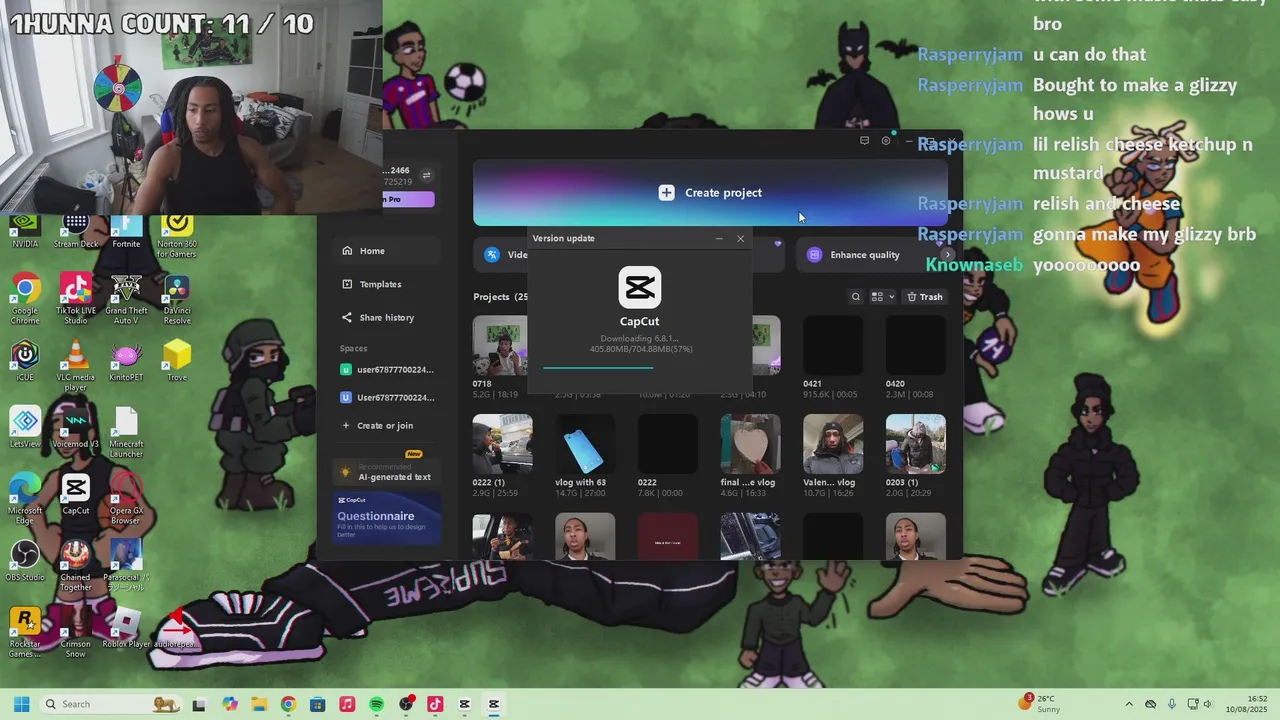Select the Microsoft Edge desktop icon

25,499
